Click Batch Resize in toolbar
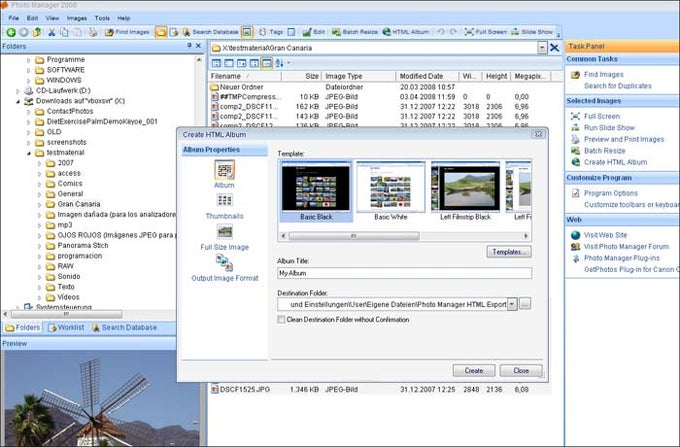The width and height of the screenshot is (680, 447). (x=355, y=32)
